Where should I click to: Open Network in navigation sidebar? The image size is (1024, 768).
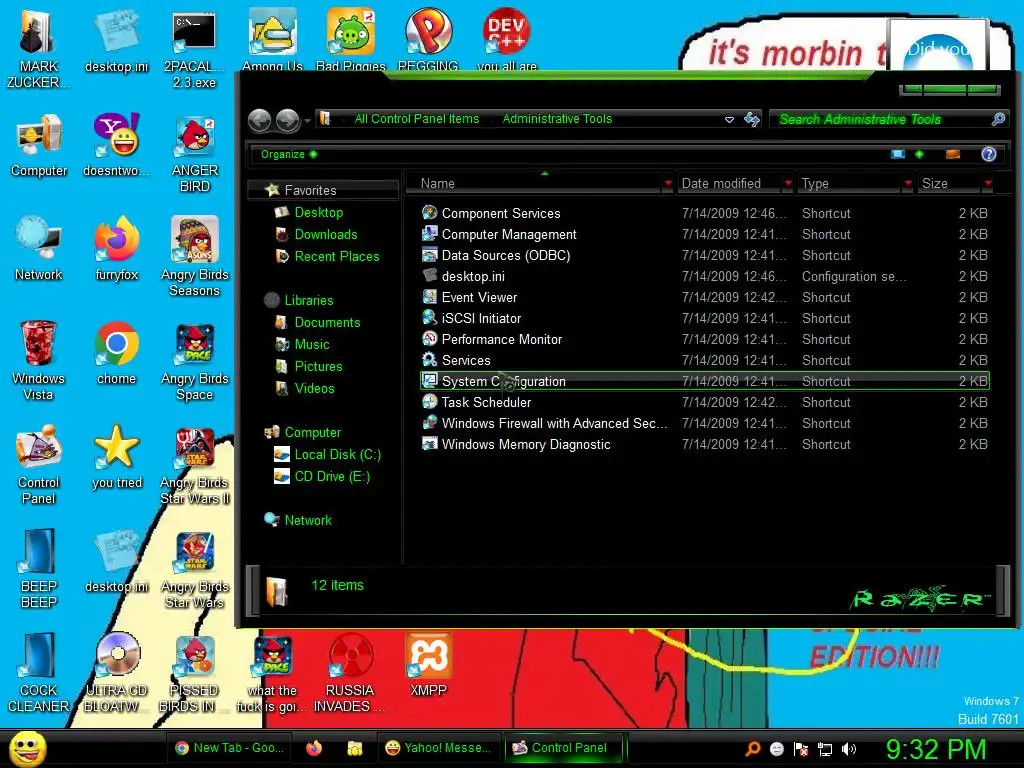pyautogui.click(x=308, y=520)
